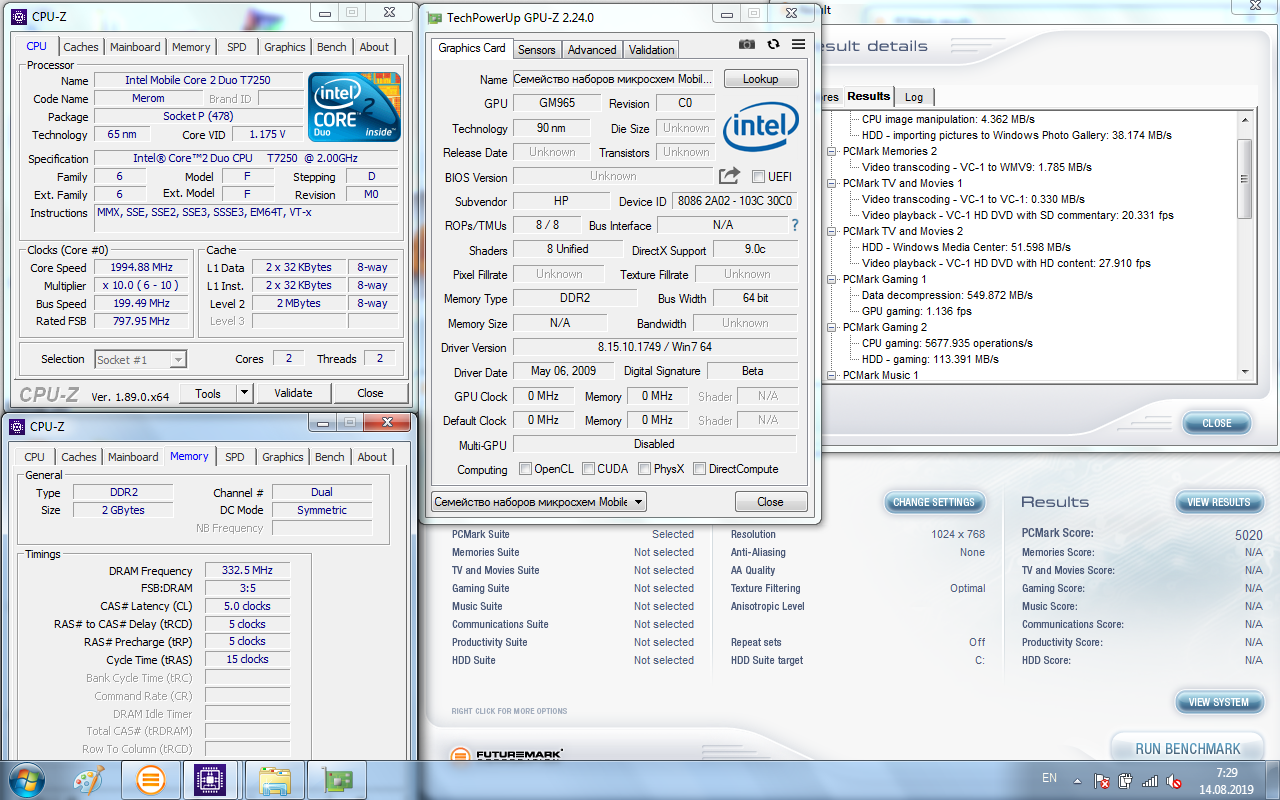Select 'GPU gaming: 1.136 fps' result row
Image resolution: width=1280 pixels, height=800 pixels.
[916, 311]
